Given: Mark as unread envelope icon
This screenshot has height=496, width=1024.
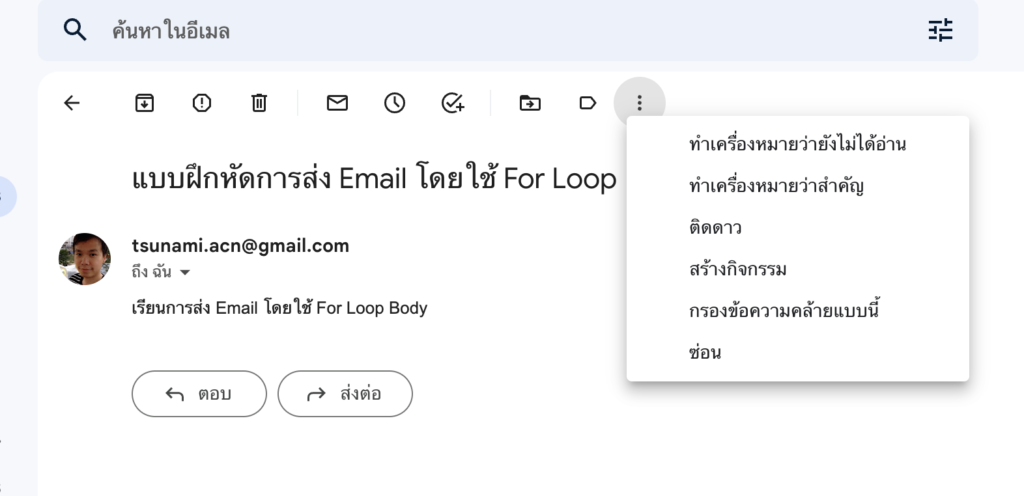Looking at the screenshot, I should click(x=337, y=103).
